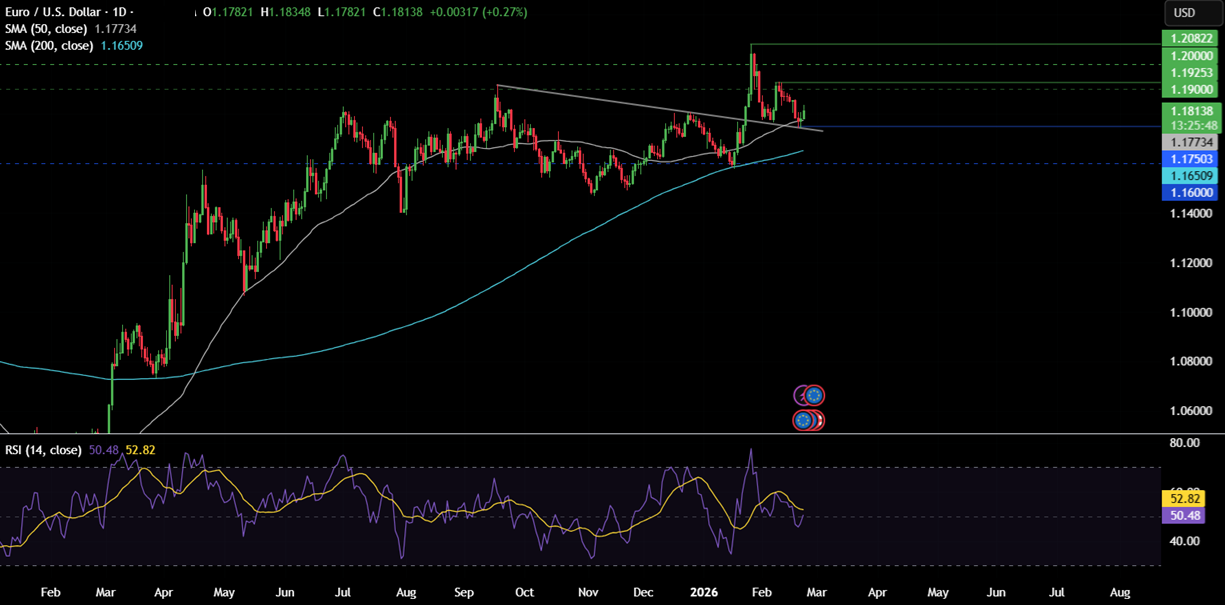This screenshot has height=605, width=1225.
Task: Click the purple lightning event icon
Action: (801, 395)
